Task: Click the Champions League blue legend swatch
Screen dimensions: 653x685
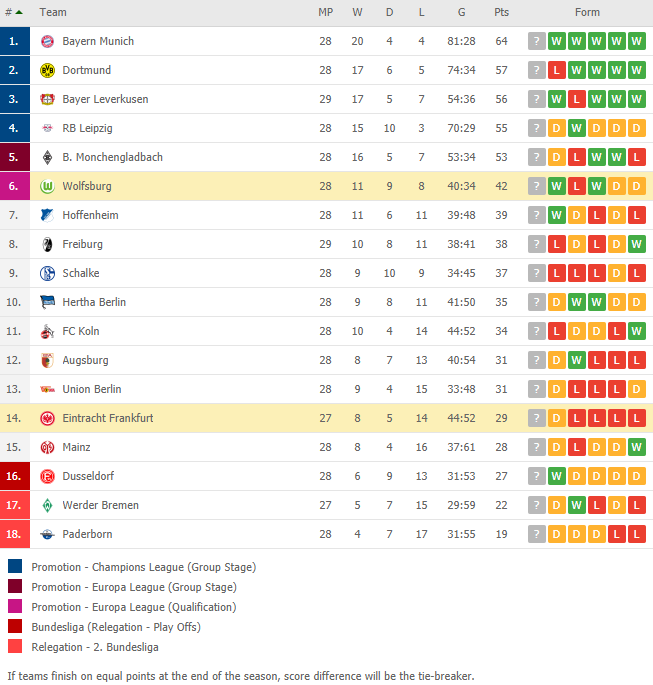Action: tap(15, 566)
